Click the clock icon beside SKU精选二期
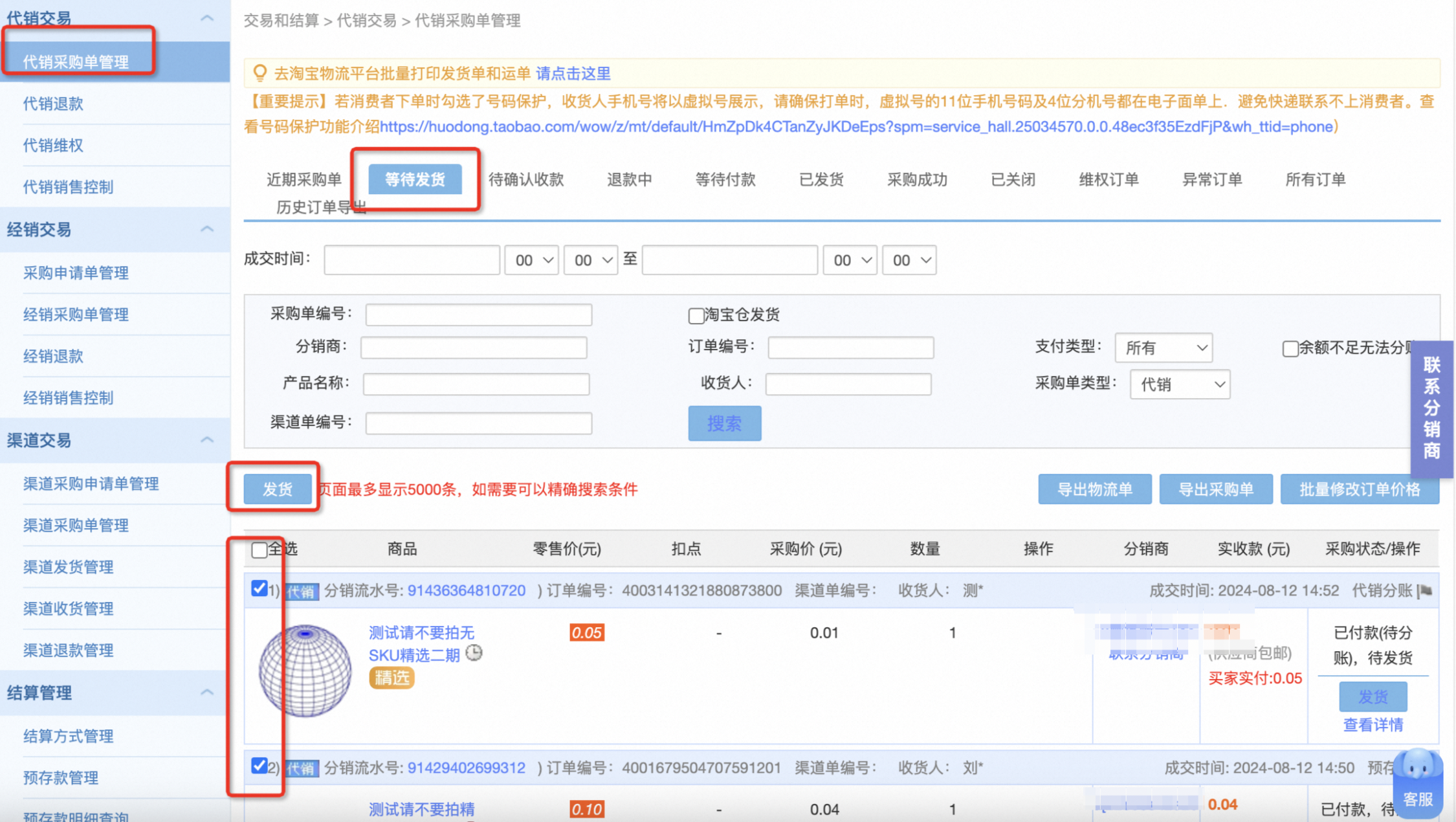1456x822 pixels. (474, 653)
